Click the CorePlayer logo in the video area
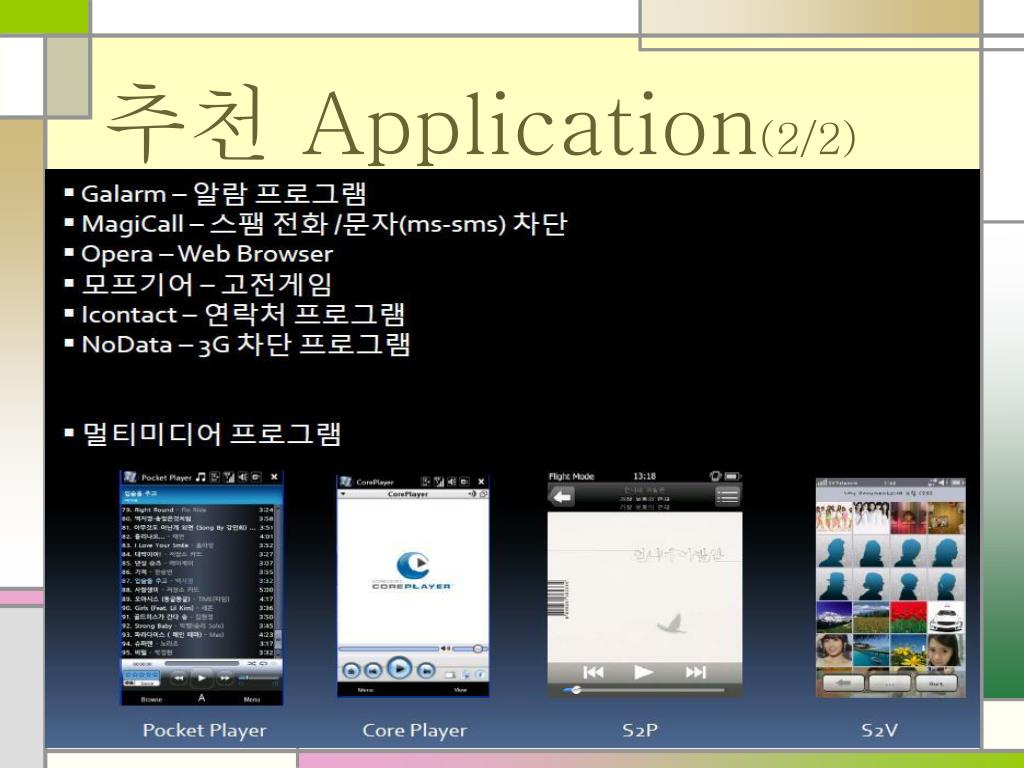Screen dimensions: 1024x768 [x=413, y=571]
